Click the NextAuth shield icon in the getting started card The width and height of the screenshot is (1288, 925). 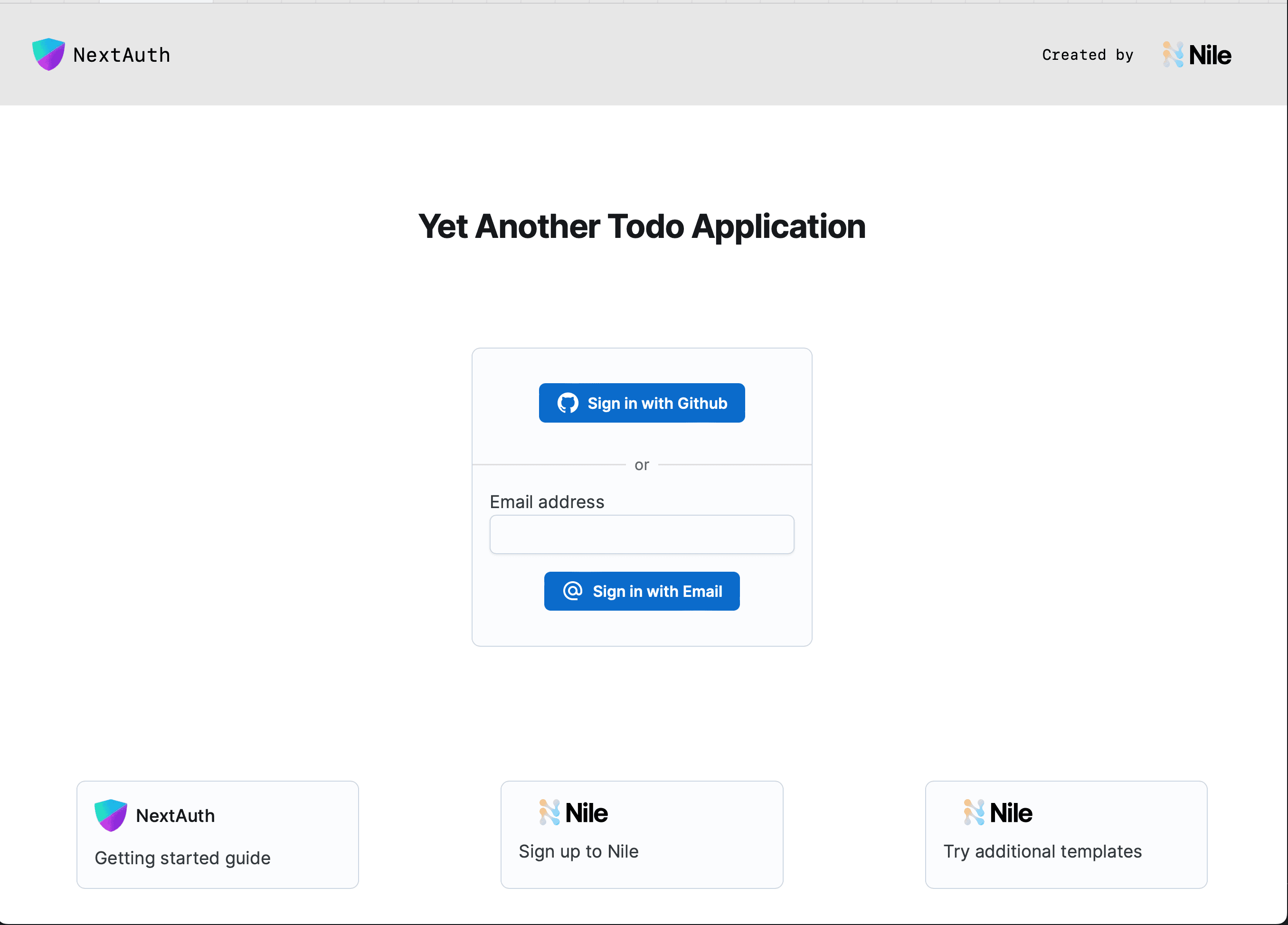point(111,815)
